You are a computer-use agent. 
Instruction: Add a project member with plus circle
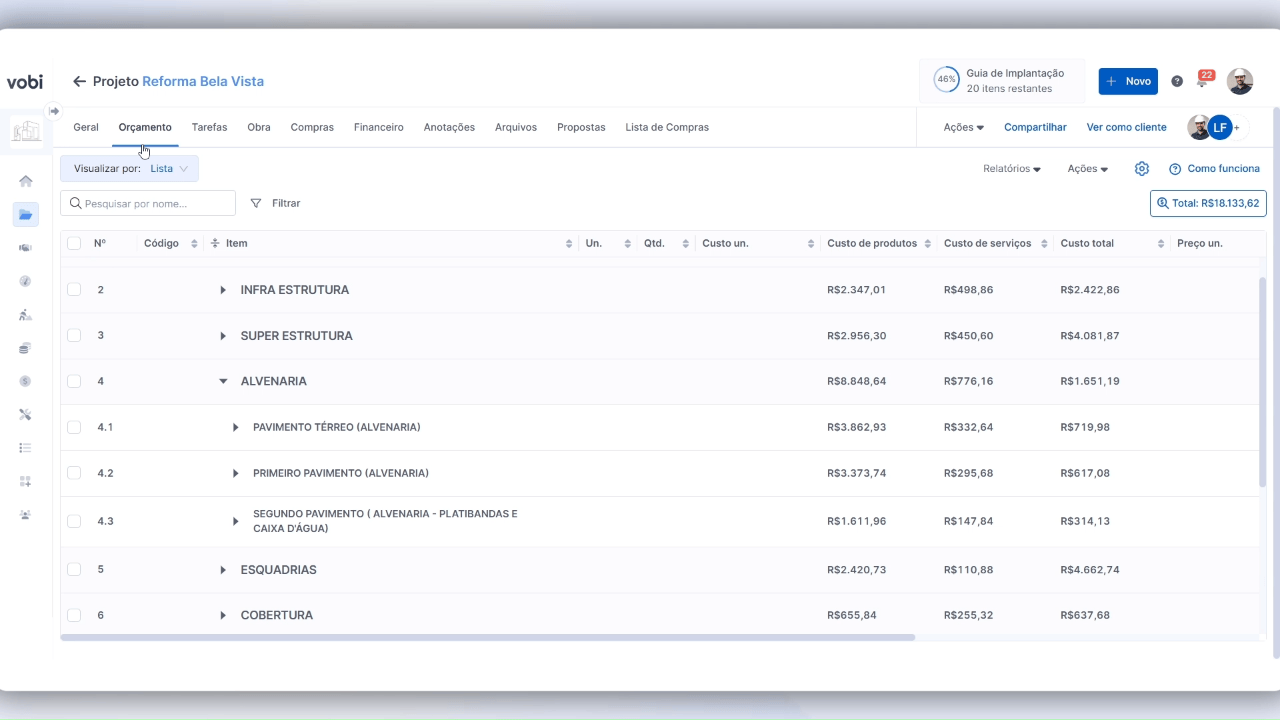(x=1237, y=127)
